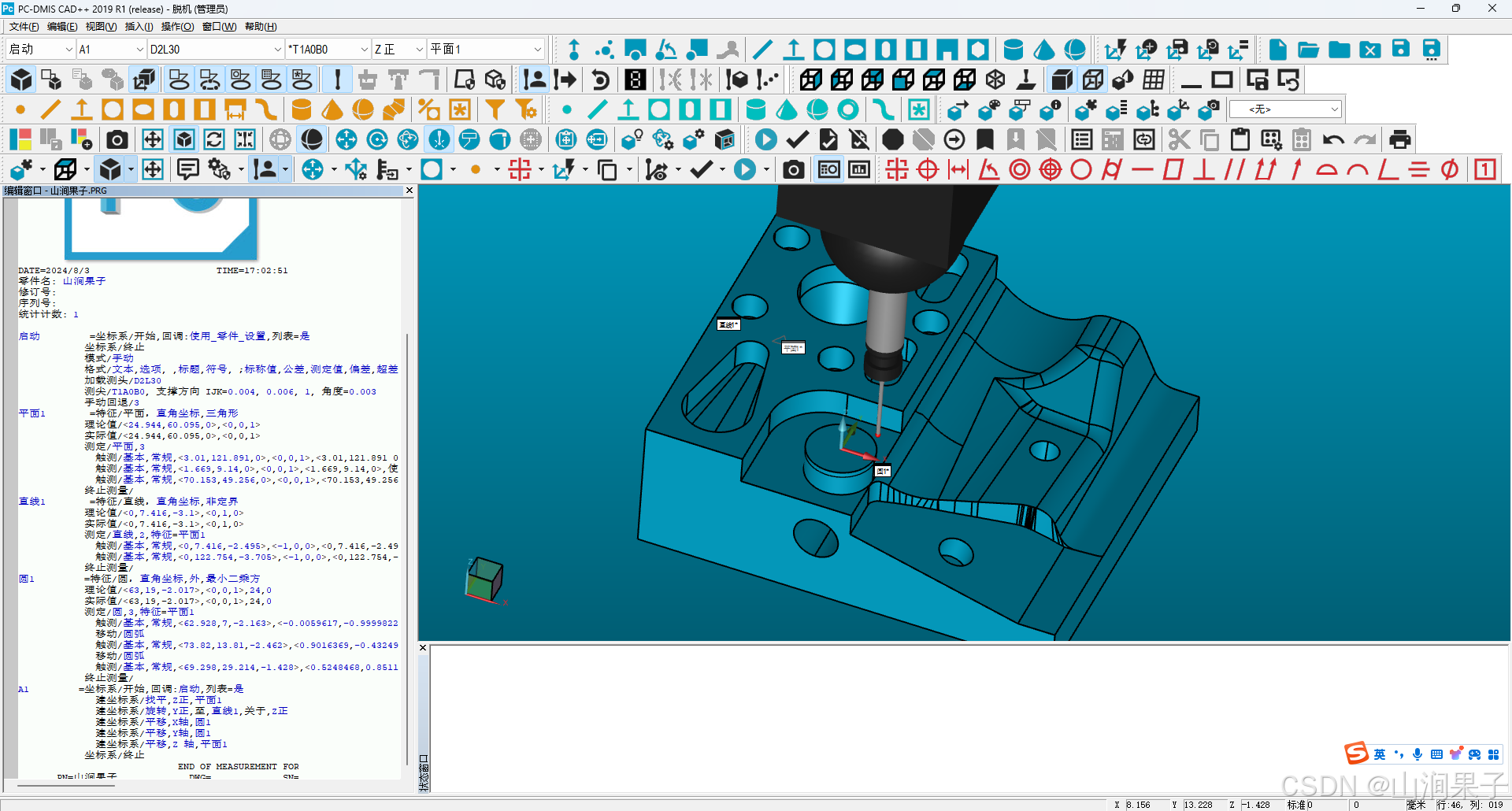This screenshot has height=811, width=1512.
Task: Open the 帮助(H) menu
Action: click(261, 27)
